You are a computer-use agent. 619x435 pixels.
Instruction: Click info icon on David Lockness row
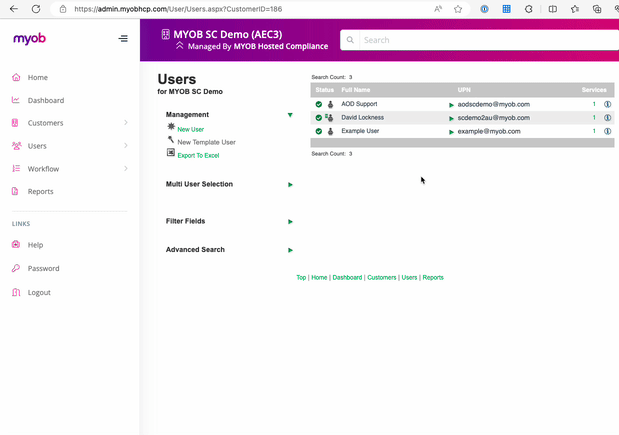[x=607, y=118]
